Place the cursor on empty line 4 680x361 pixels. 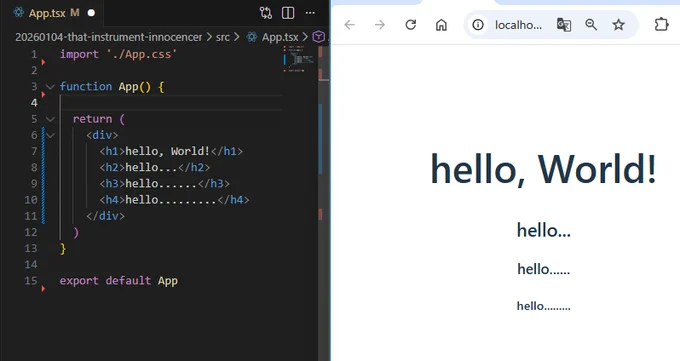point(171,103)
